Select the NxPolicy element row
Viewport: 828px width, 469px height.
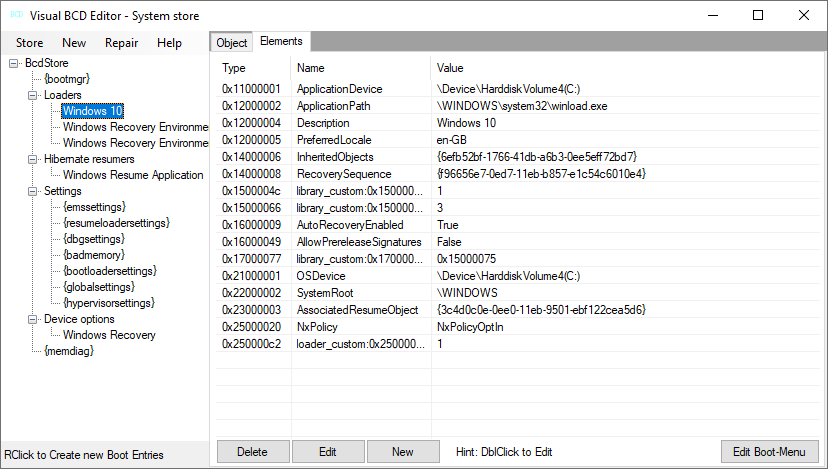point(519,327)
